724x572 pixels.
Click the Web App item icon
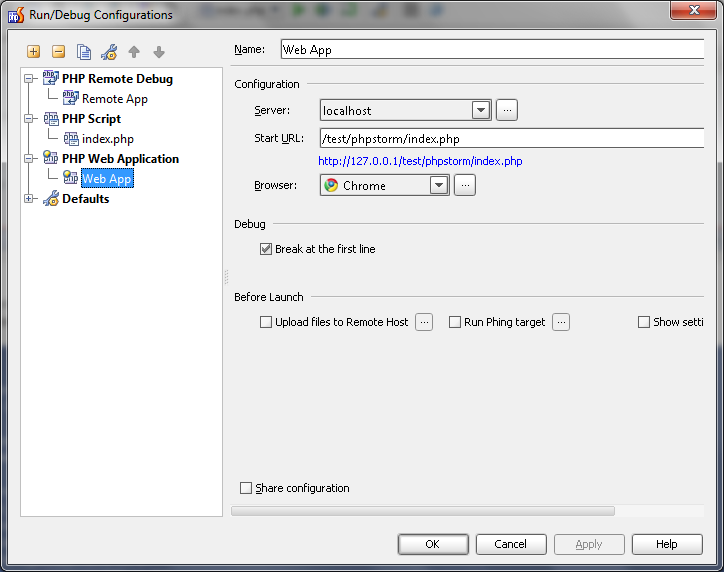(x=71, y=178)
